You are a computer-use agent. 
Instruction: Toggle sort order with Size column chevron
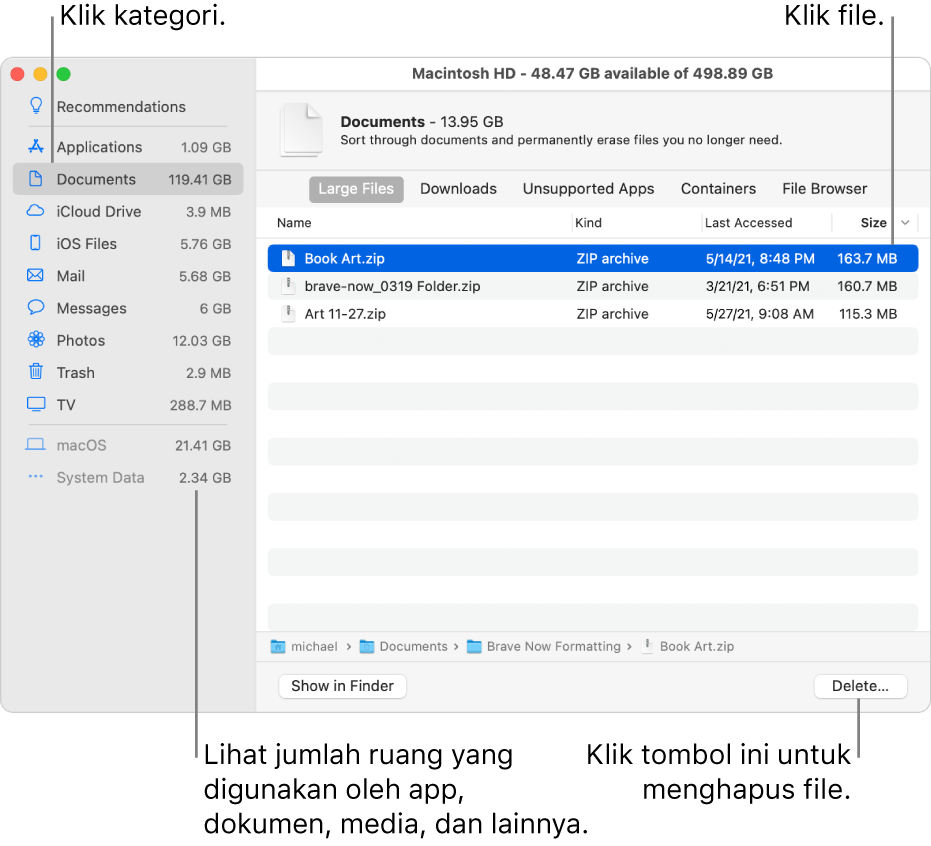pyautogui.click(x=905, y=223)
